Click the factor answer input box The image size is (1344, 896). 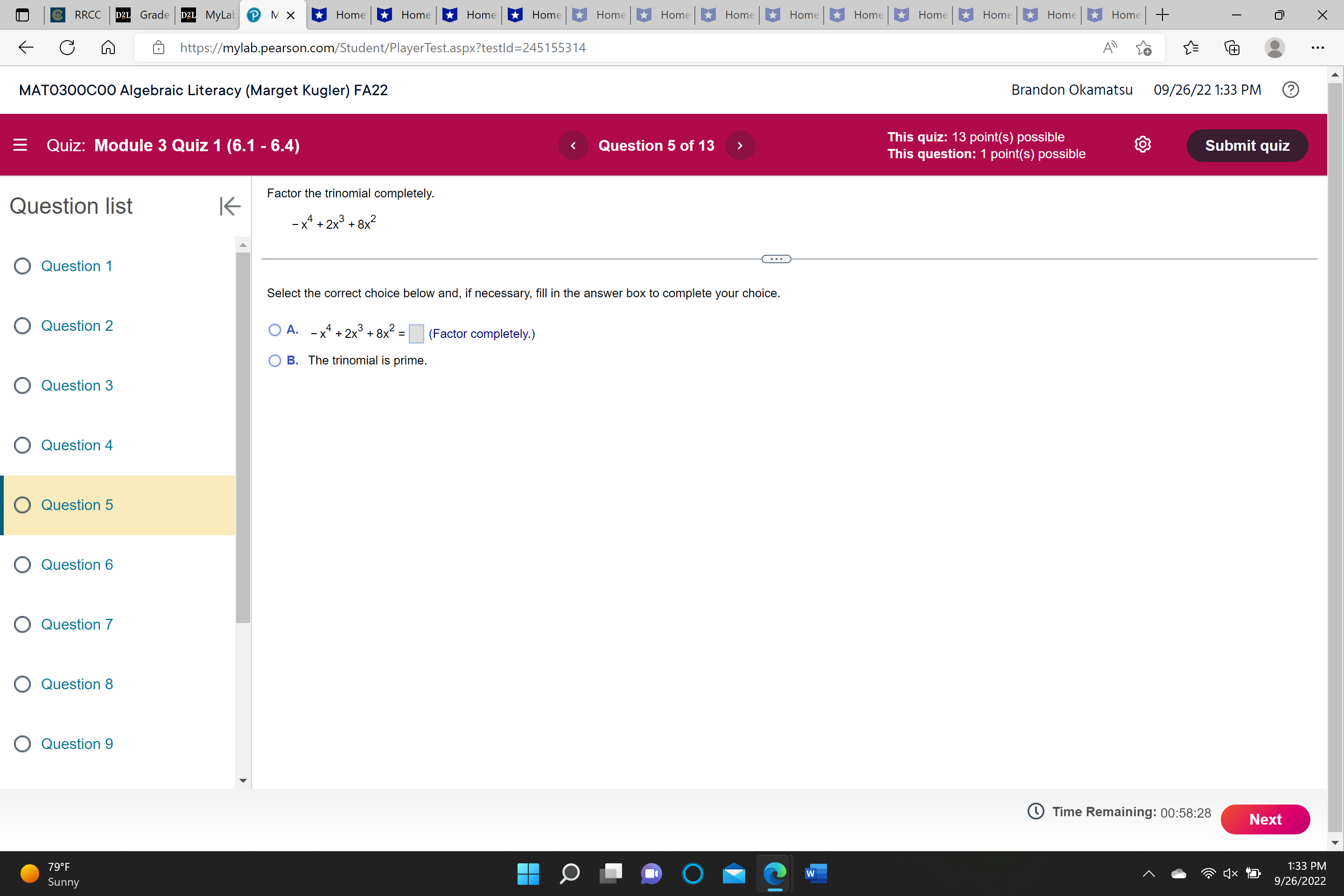point(416,334)
